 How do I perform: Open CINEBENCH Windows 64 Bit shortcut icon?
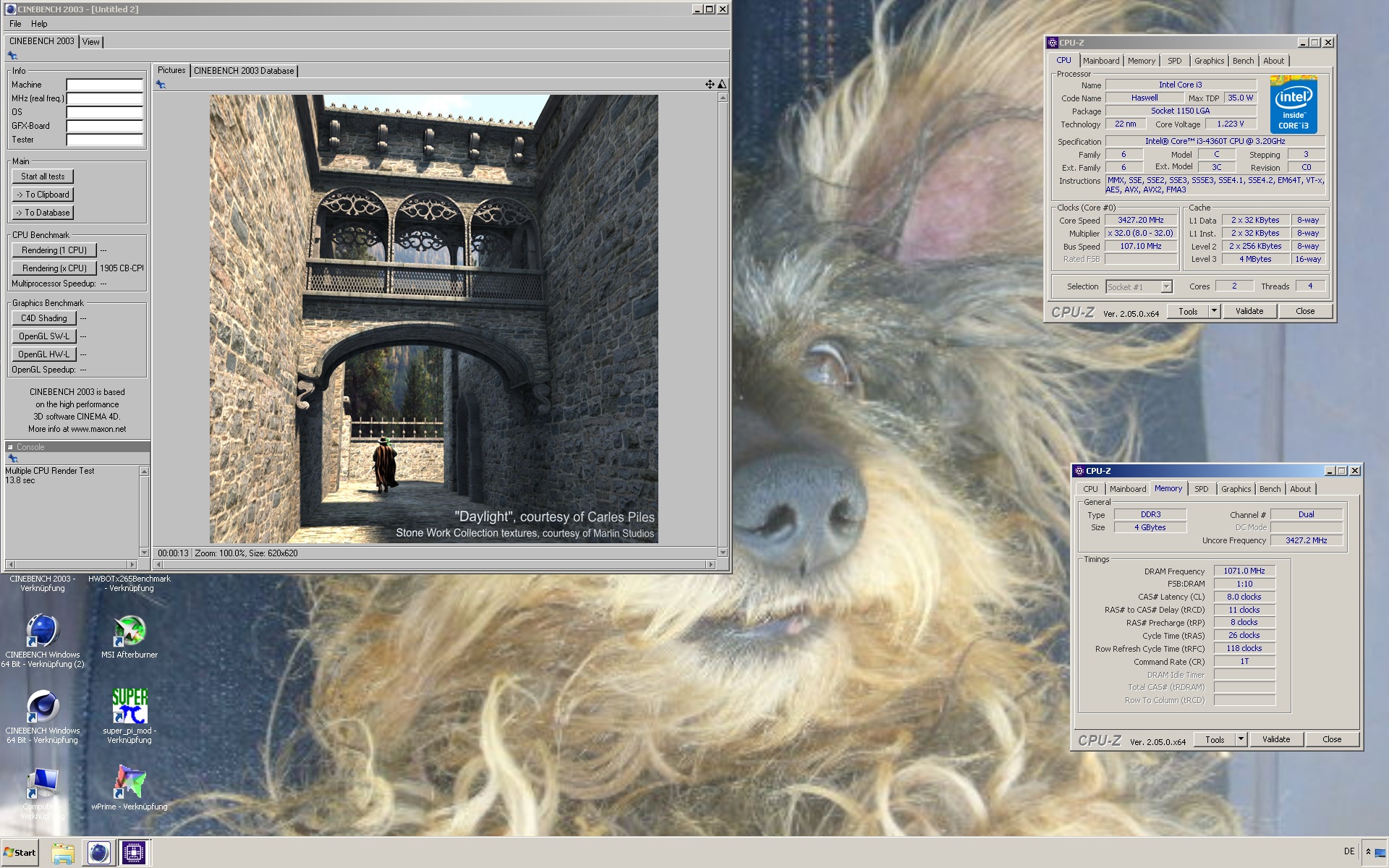coord(43,706)
